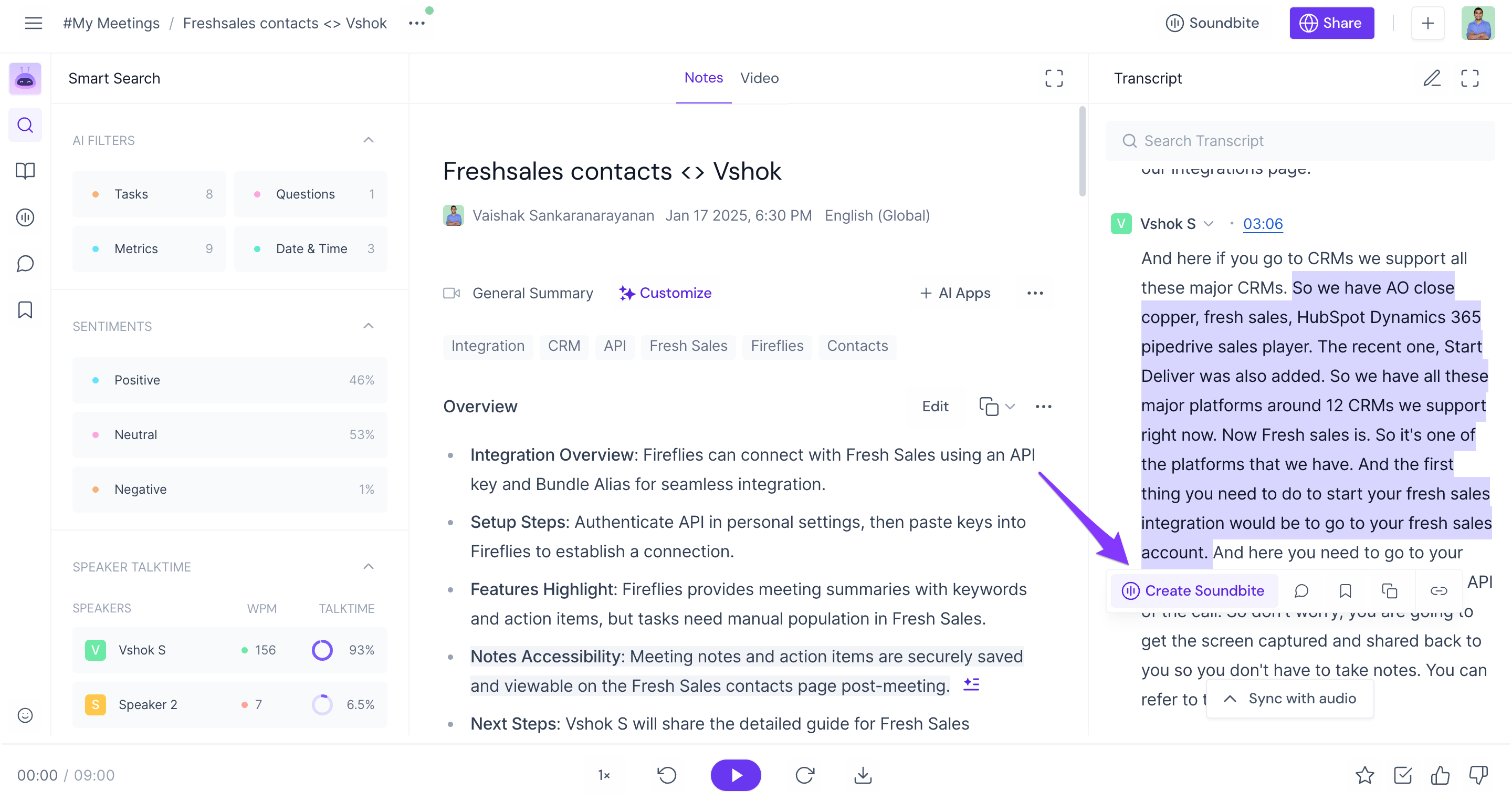Download the meeting recording
This screenshot has width=1512, height=811.
[x=862, y=775]
